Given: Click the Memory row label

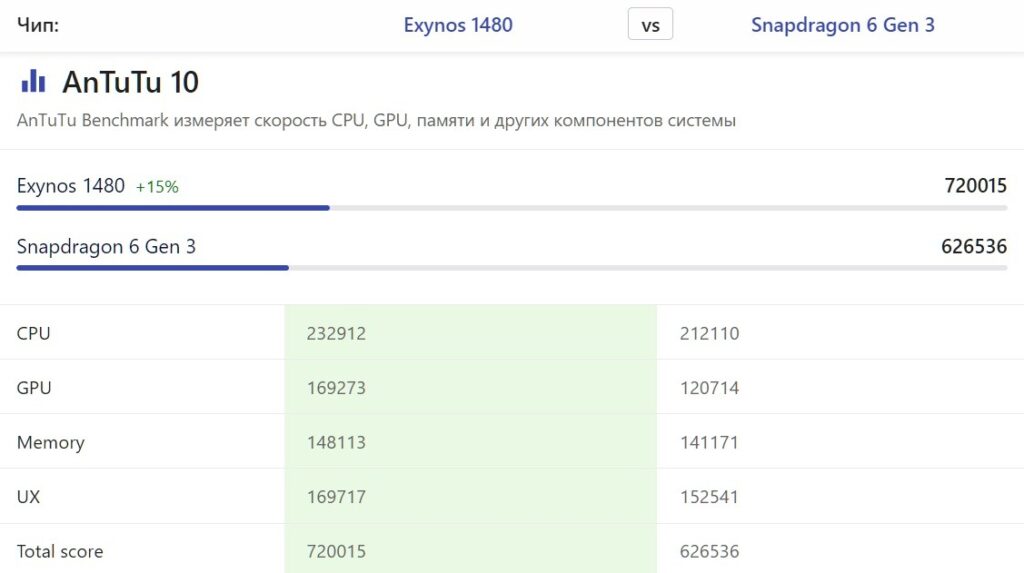Looking at the screenshot, I should [x=50, y=442].
